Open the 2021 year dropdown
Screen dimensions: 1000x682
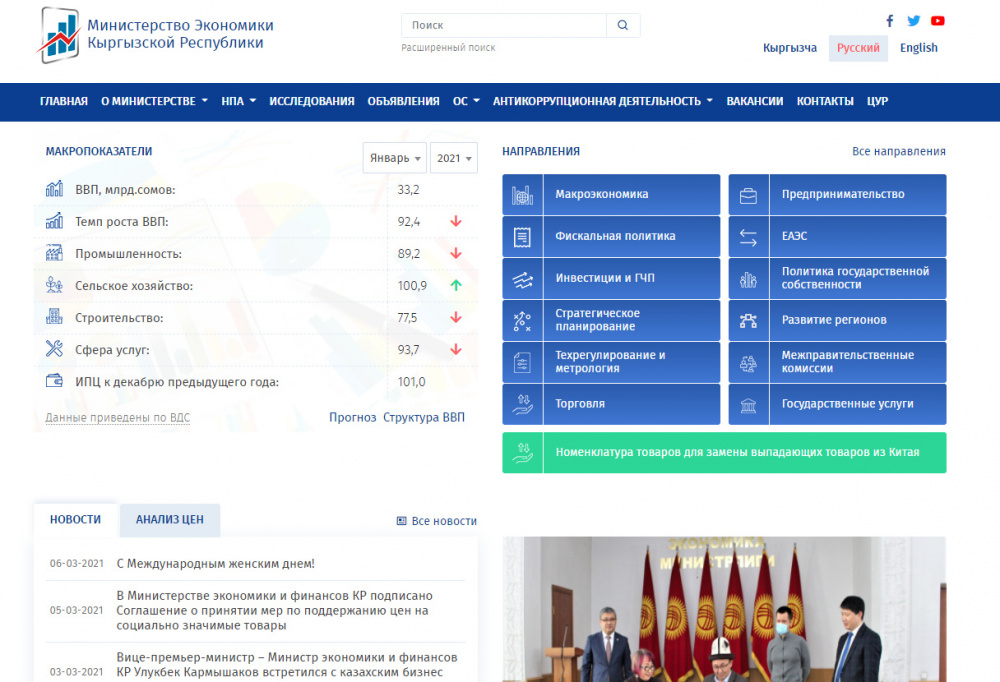455,158
